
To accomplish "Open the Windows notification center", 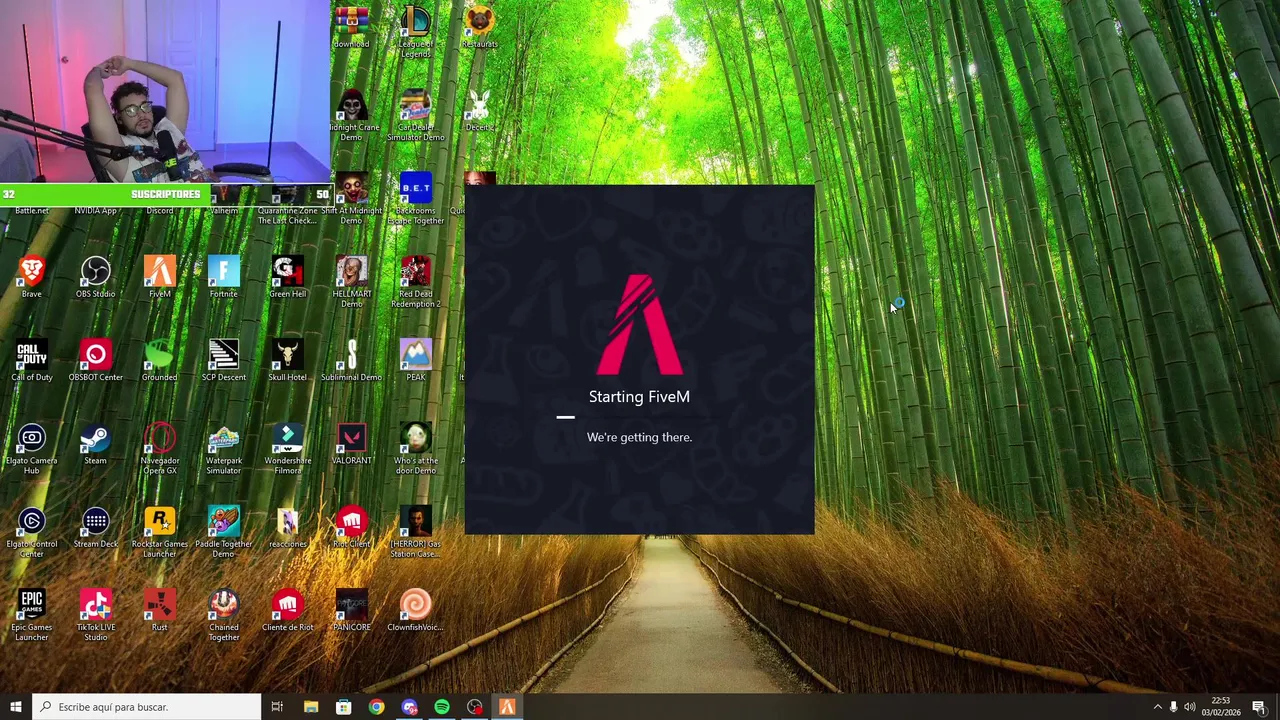I will [1259, 707].
